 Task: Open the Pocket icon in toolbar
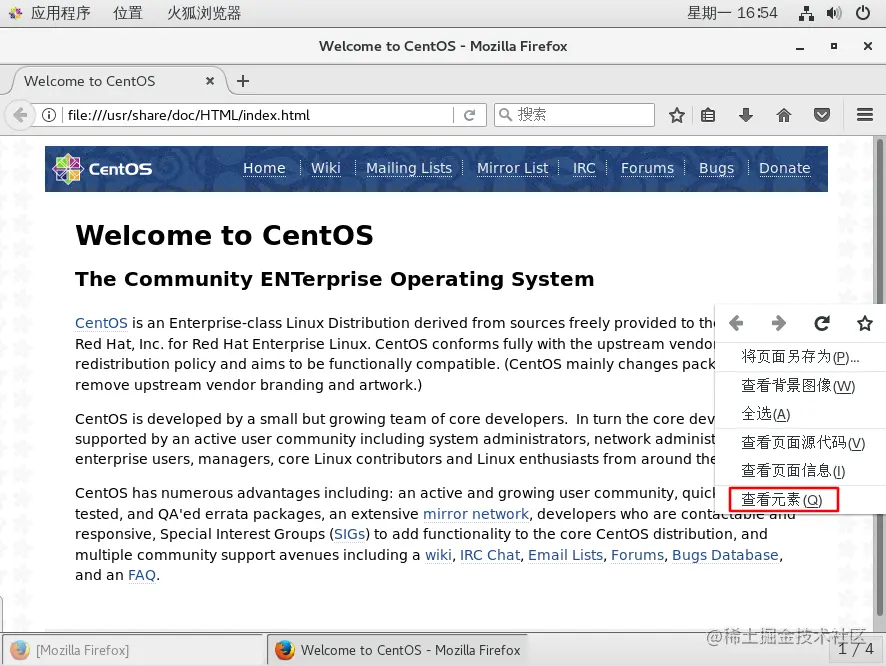coord(822,115)
